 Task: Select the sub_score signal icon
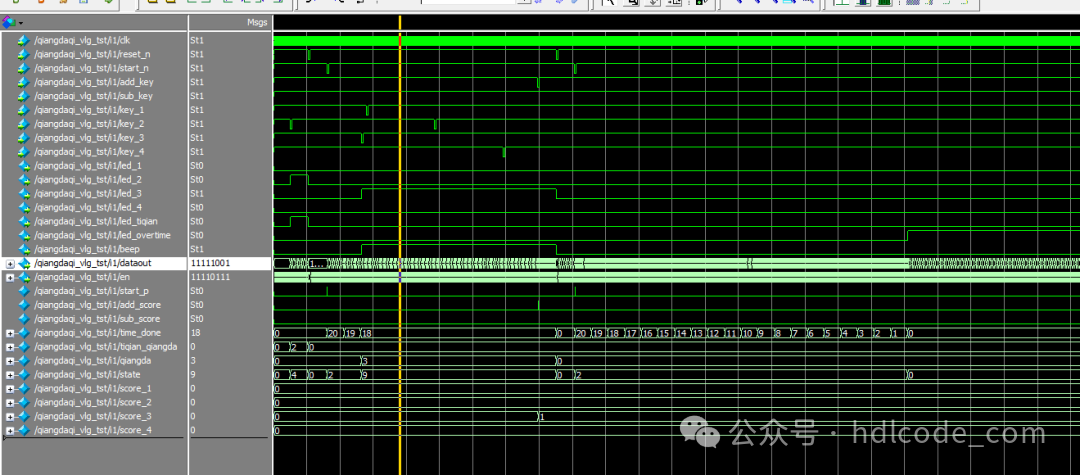(x=24, y=319)
